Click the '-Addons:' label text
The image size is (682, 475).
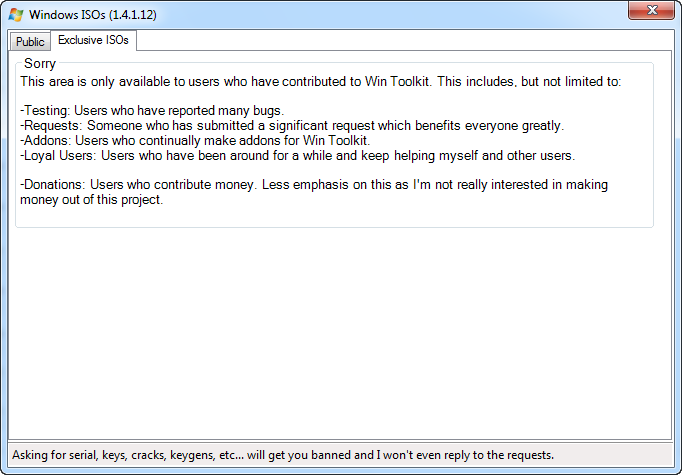coord(46,140)
